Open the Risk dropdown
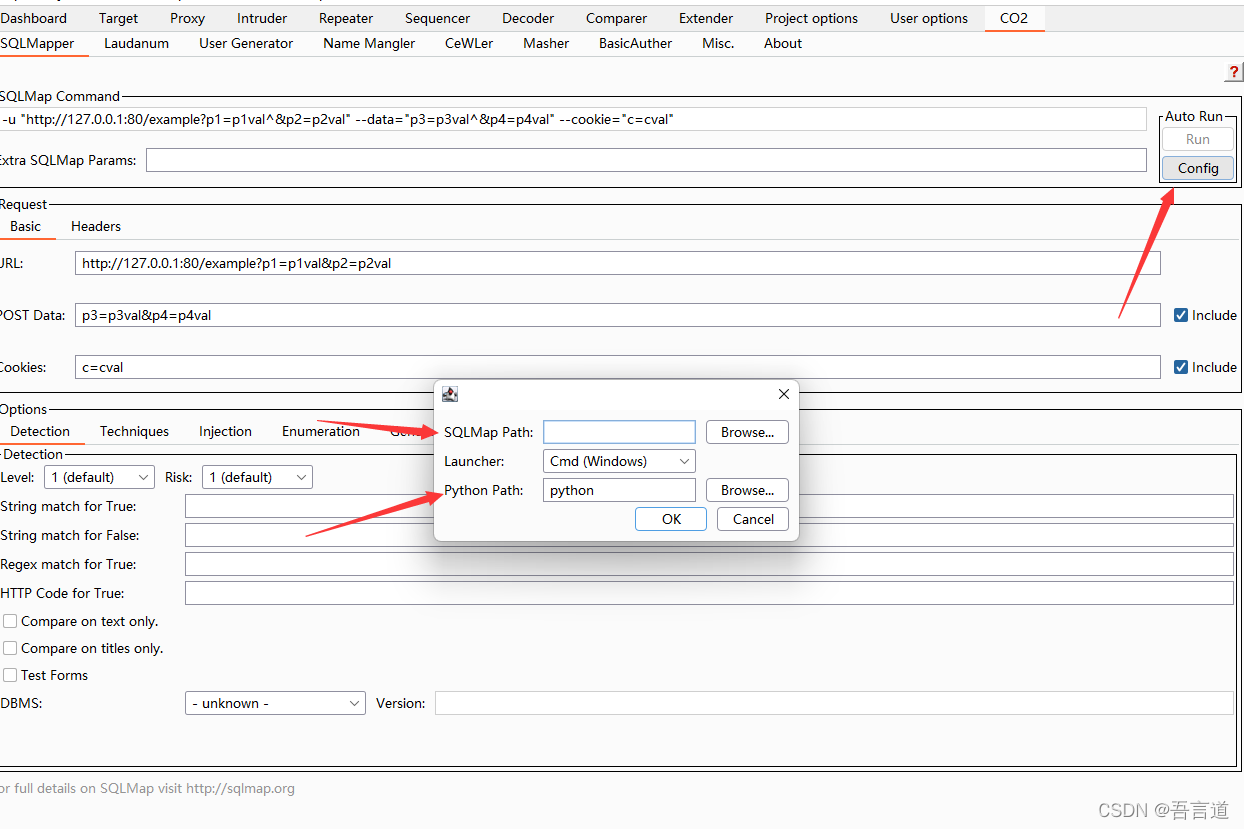 (257, 477)
